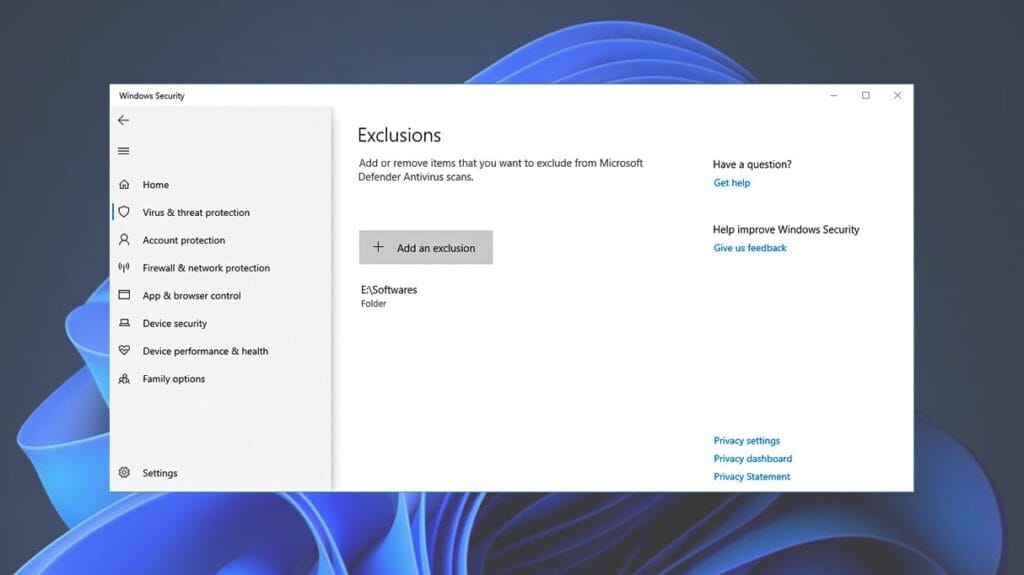The width and height of the screenshot is (1024, 575).
Task: Maximize the Windows Security window
Action: pyautogui.click(x=866, y=95)
